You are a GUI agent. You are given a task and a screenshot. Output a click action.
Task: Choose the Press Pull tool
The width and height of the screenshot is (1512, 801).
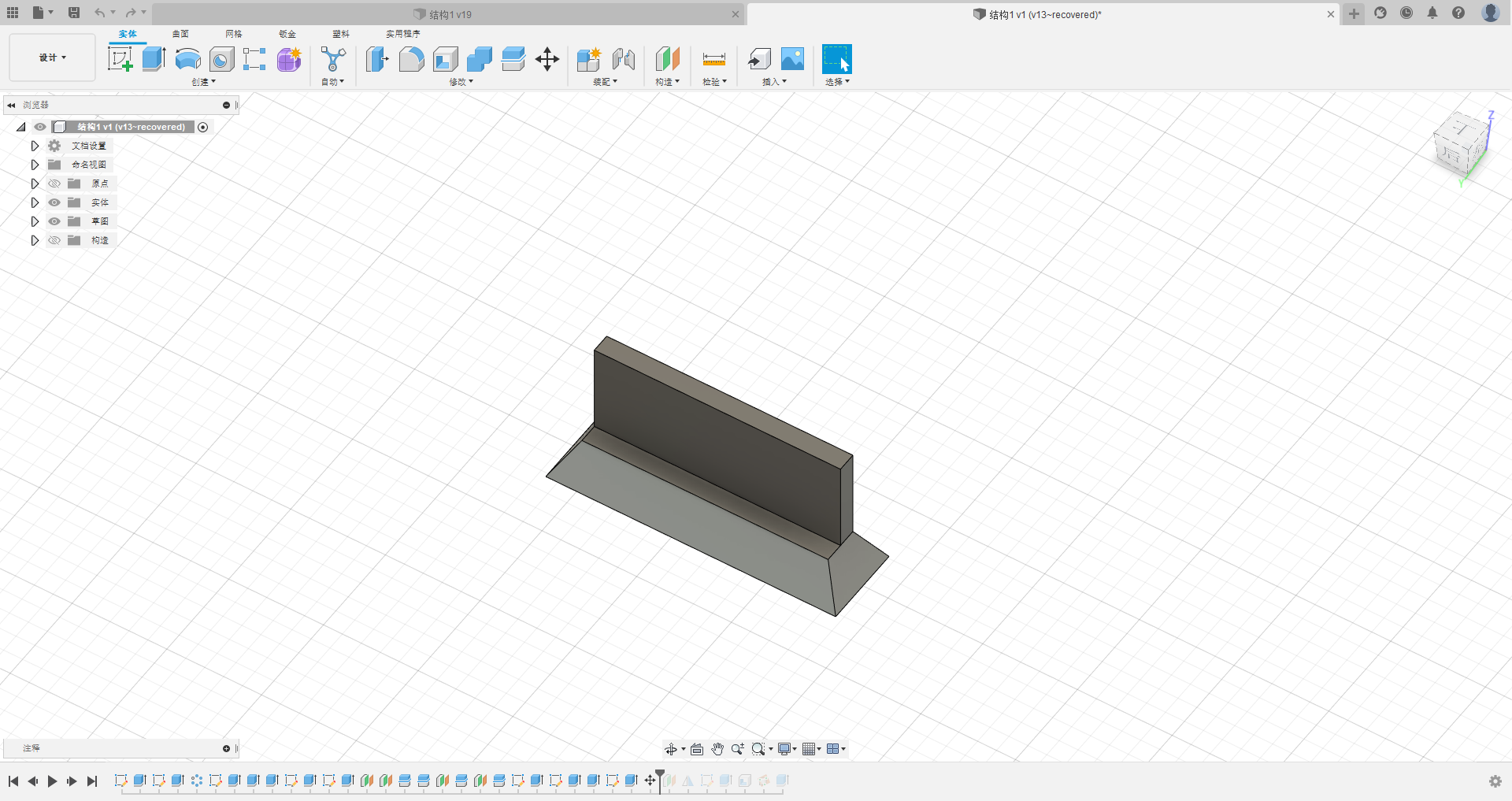pyautogui.click(x=377, y=59)
